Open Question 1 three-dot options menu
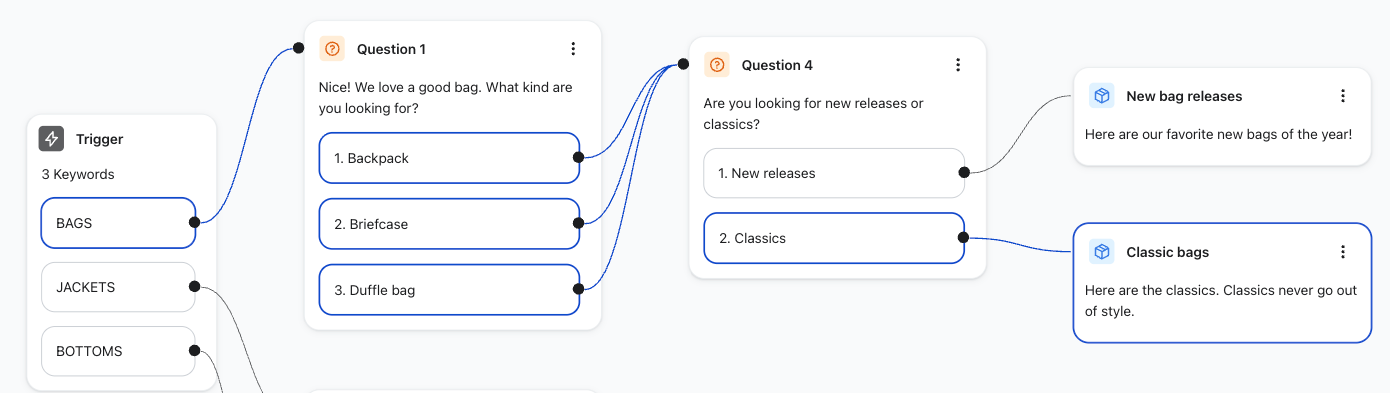1390x393 pixels. coord(573,49)
